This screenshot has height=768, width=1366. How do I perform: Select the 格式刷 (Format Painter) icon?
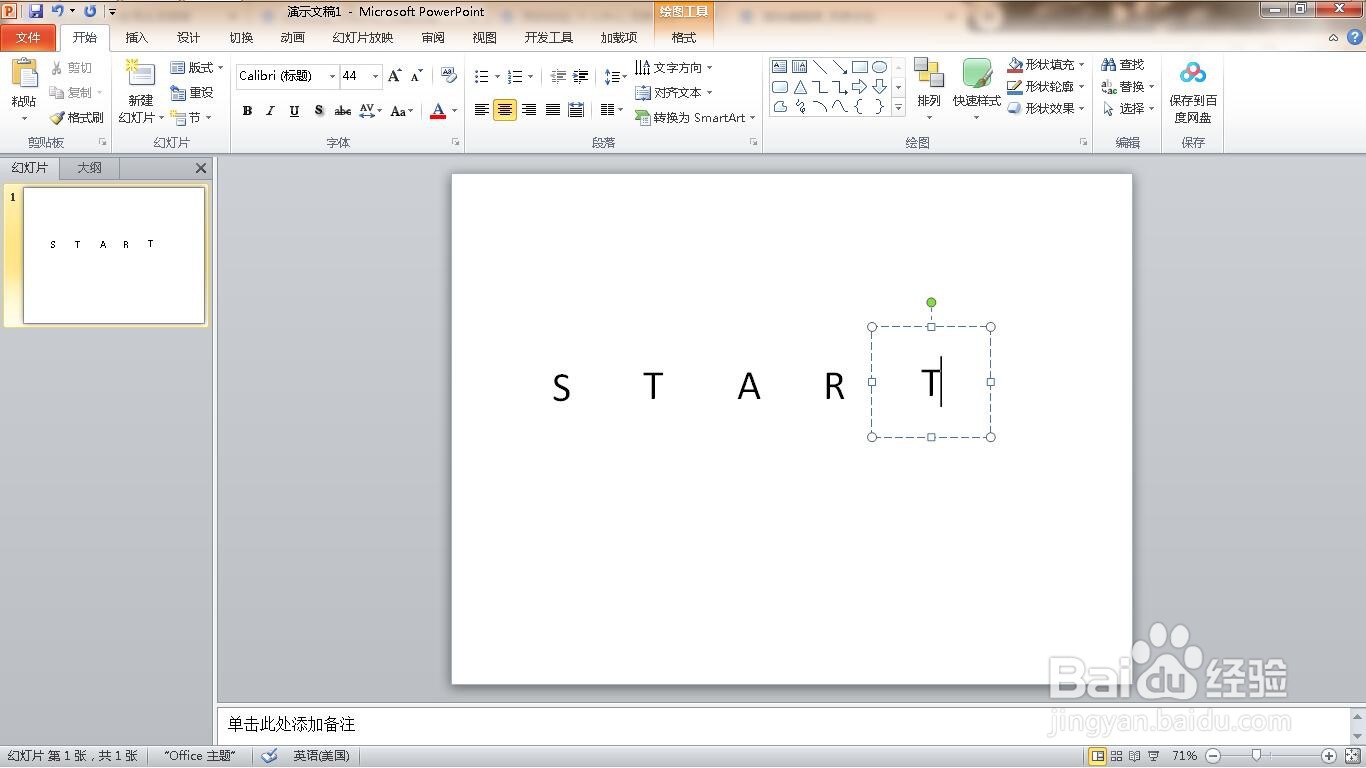click(x=57, y=117)
